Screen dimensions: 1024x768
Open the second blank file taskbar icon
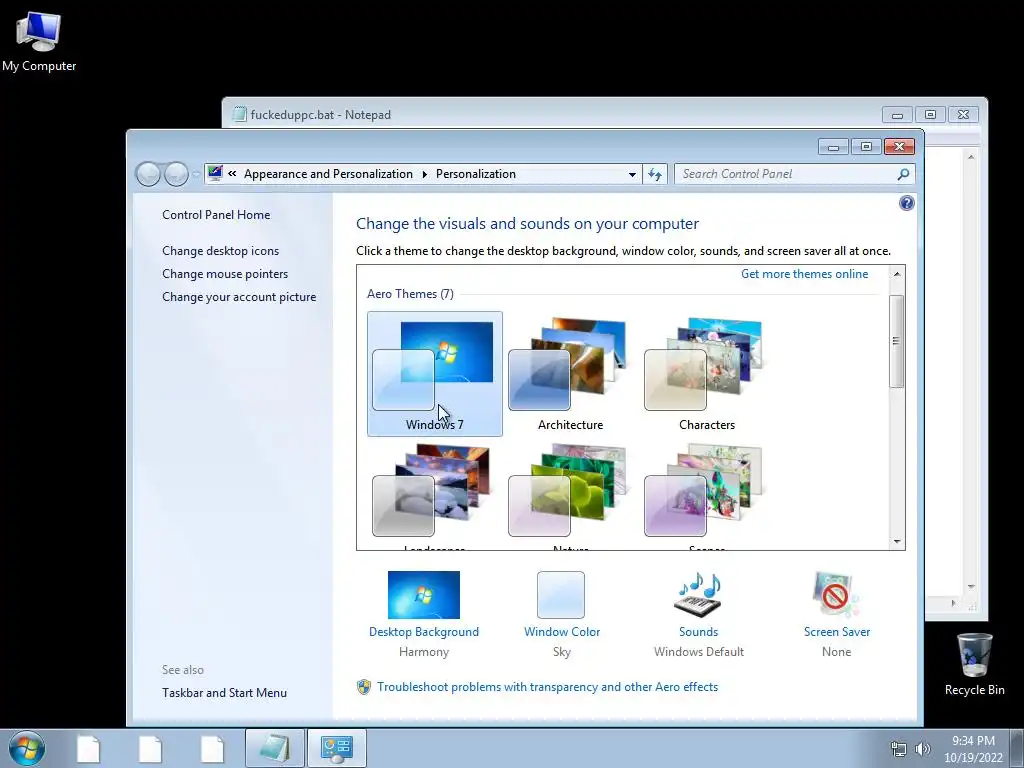pyautogui.click(x=150, y=748)
